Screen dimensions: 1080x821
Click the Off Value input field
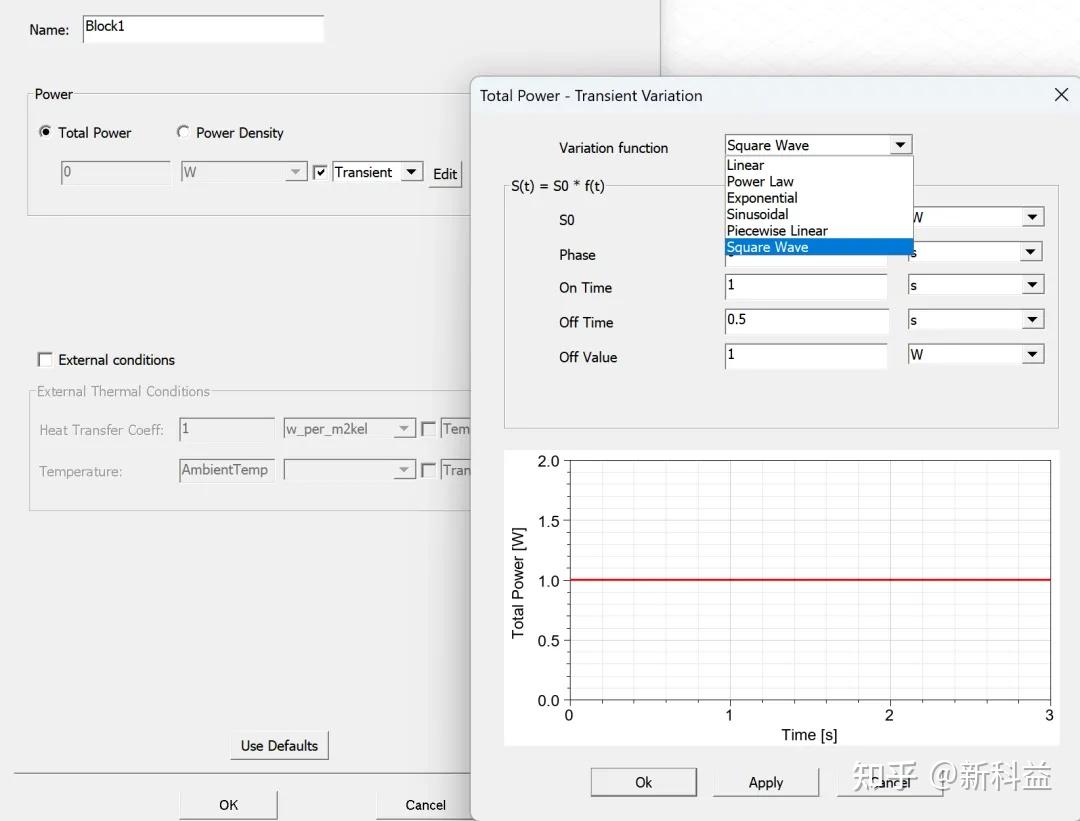[806, 356]
